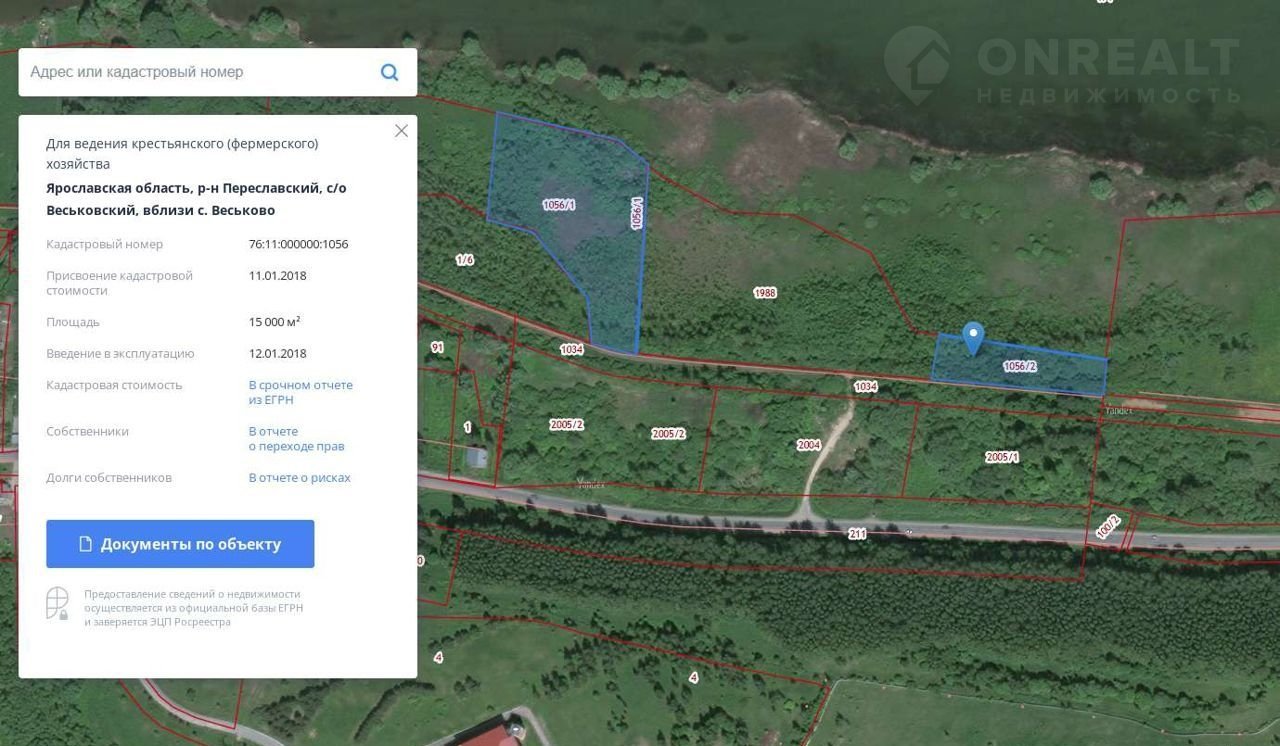Image resolution: width=1280 pixels, height=746 pixels.
Task: Select parcel labeled 100/2 near the road
Action: coord(1107,527)
